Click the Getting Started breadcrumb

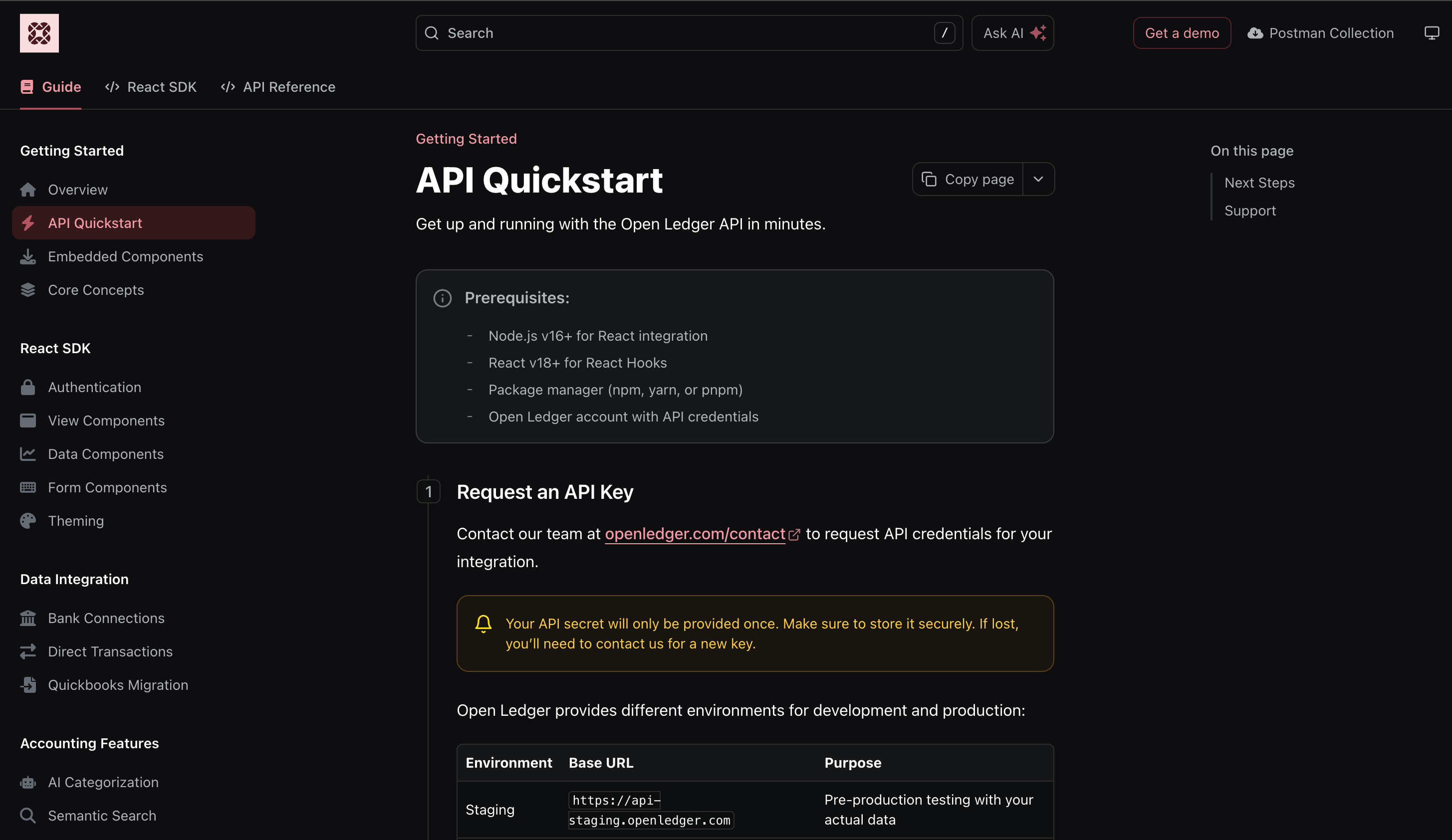click(466, 139)
